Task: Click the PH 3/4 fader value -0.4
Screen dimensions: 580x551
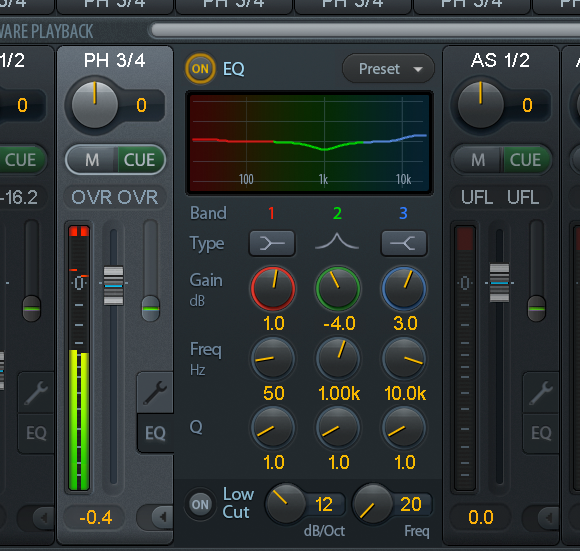Action: 95,517
